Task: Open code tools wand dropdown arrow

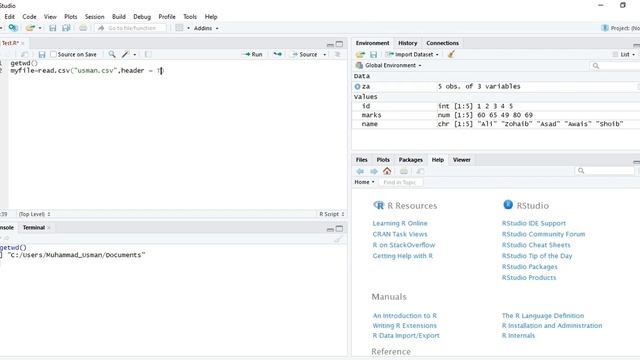Action: pyautogui.click(x=135, y=54)
